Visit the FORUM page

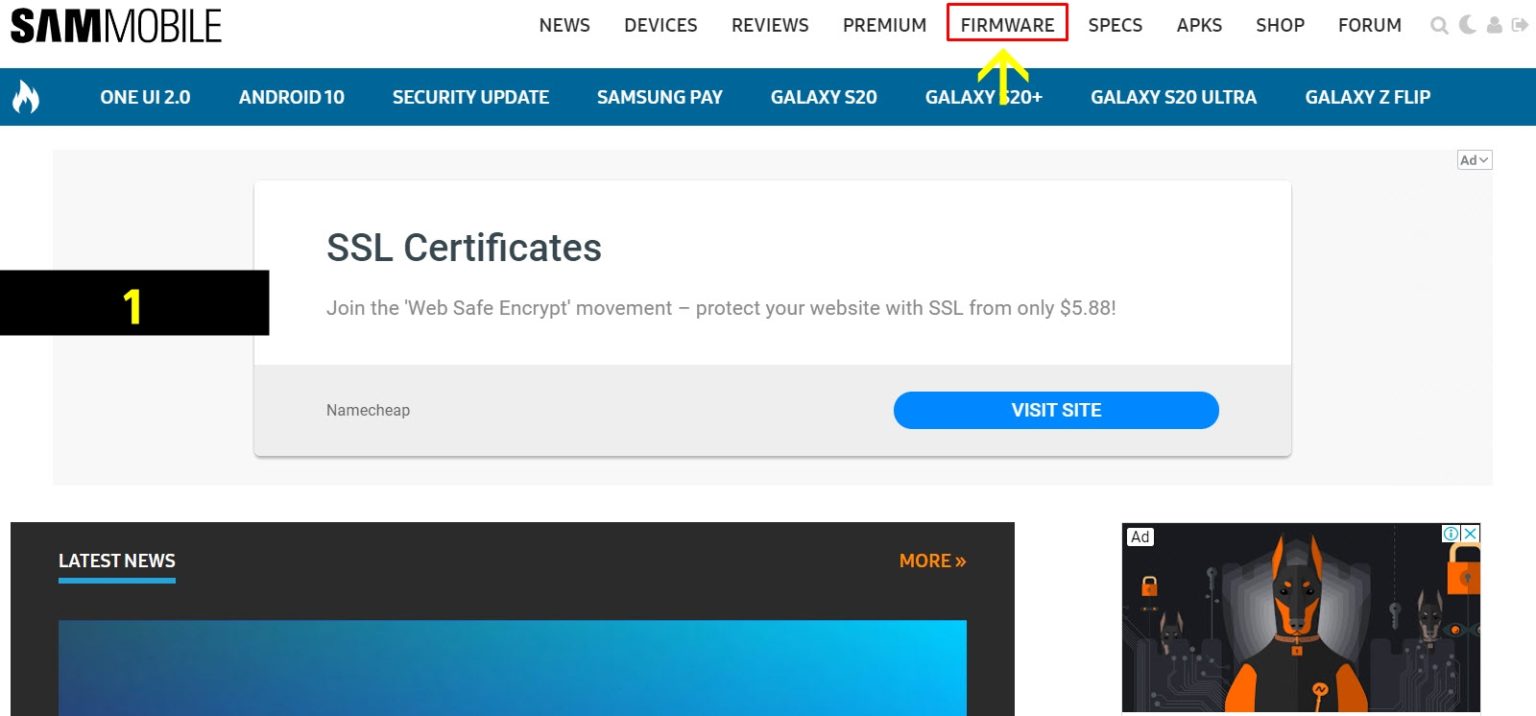click(x=1370, y=25)
